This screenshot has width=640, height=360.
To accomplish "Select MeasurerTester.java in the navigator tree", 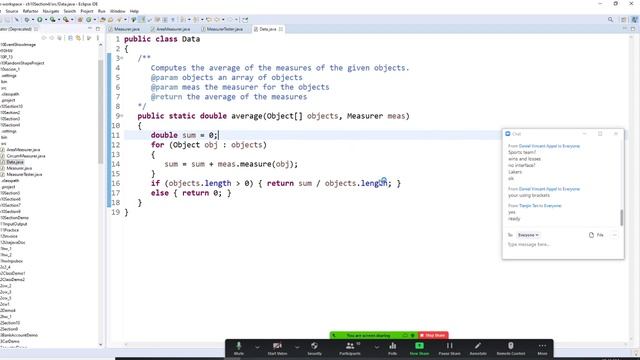I will (24, 174).
